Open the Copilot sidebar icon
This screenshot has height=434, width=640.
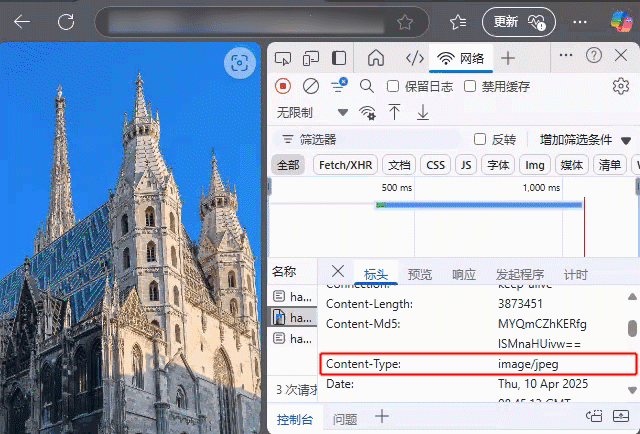[x=621, y=22]
